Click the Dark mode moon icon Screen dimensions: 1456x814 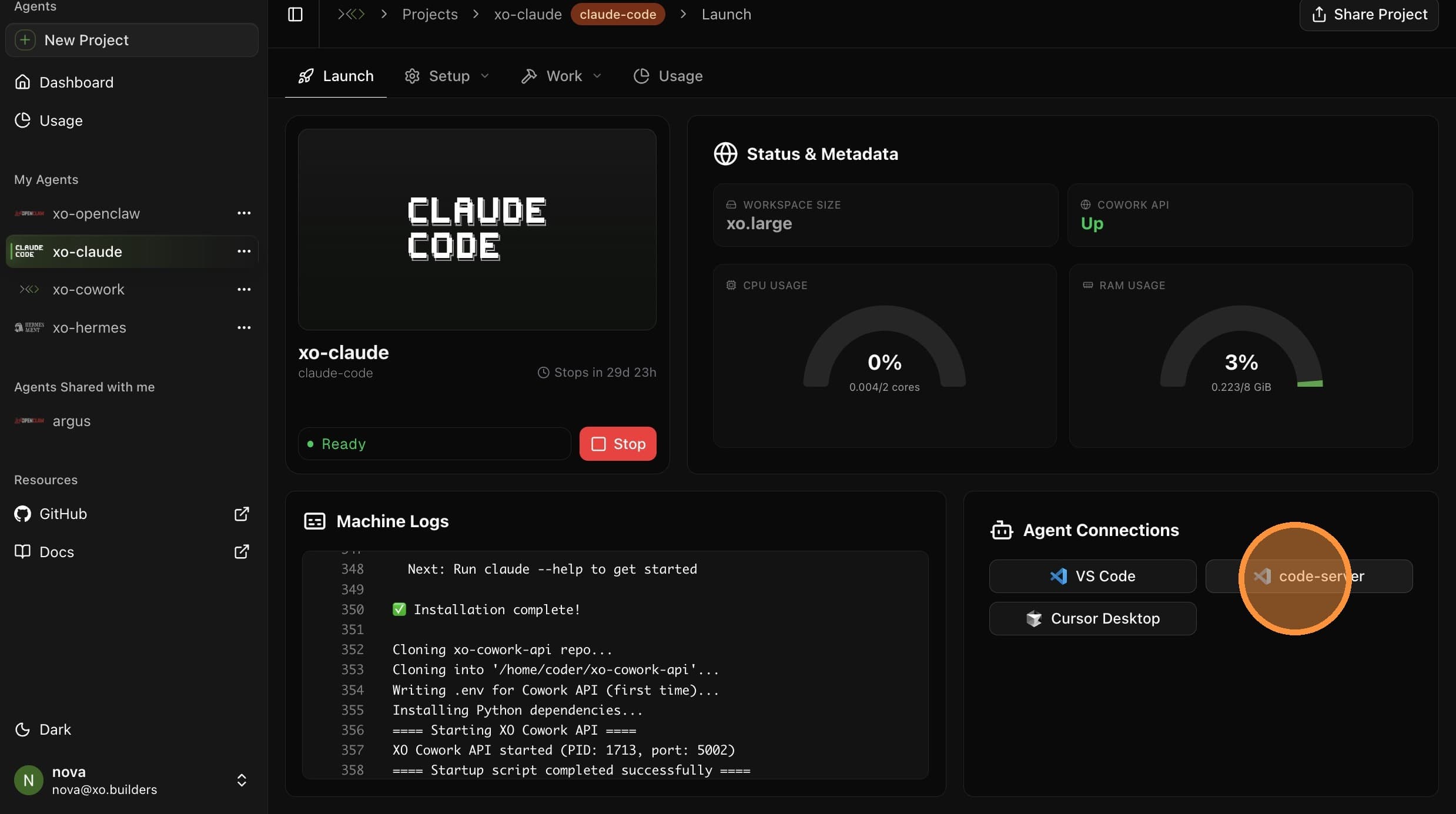click(22, 729)
